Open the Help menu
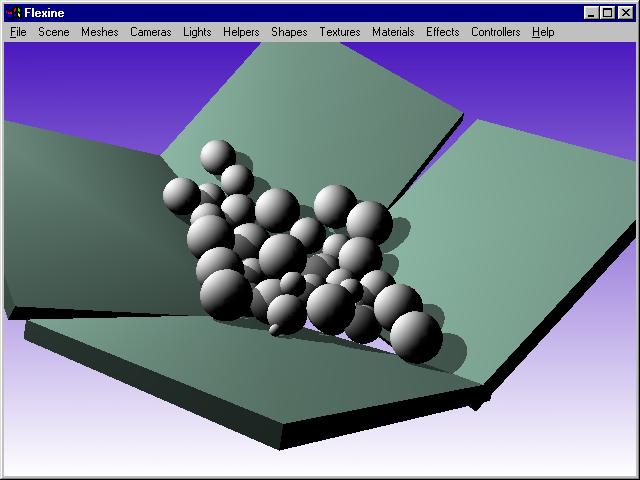 point(543,32)
